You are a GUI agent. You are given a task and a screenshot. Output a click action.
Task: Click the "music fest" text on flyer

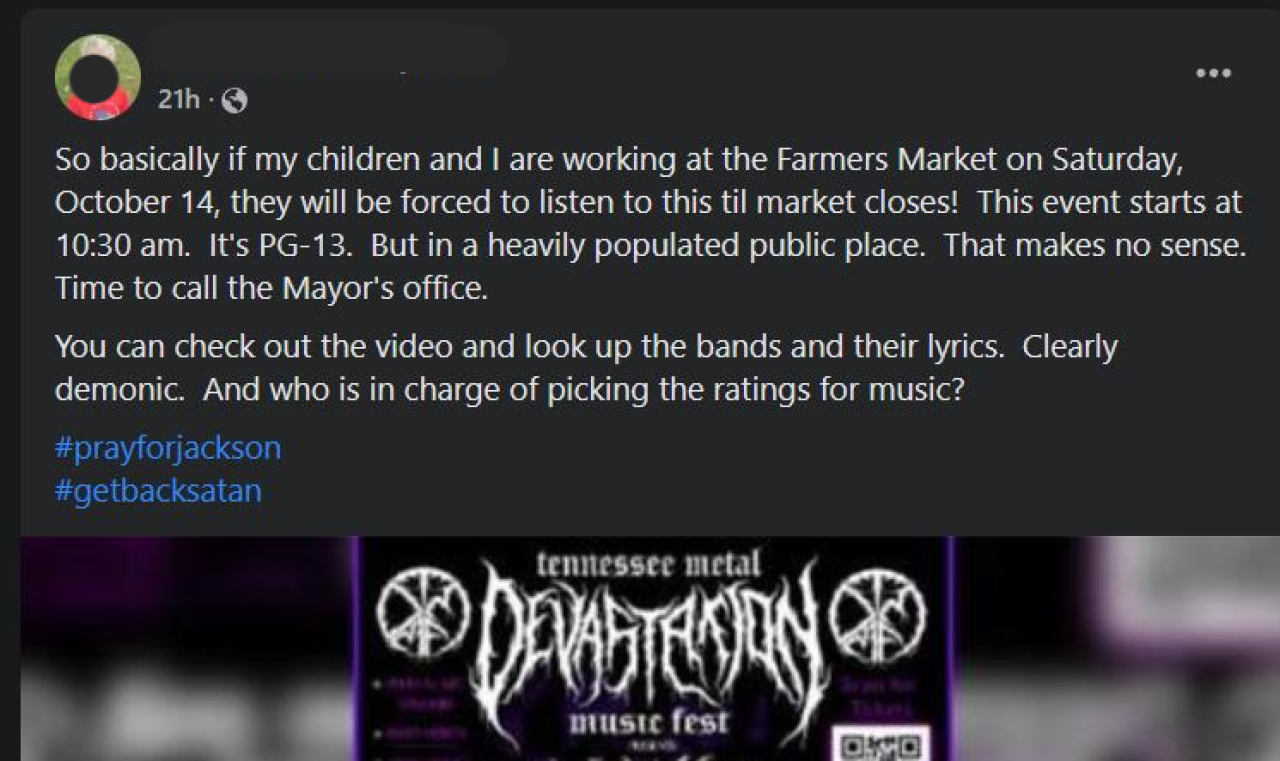[650, 722]
